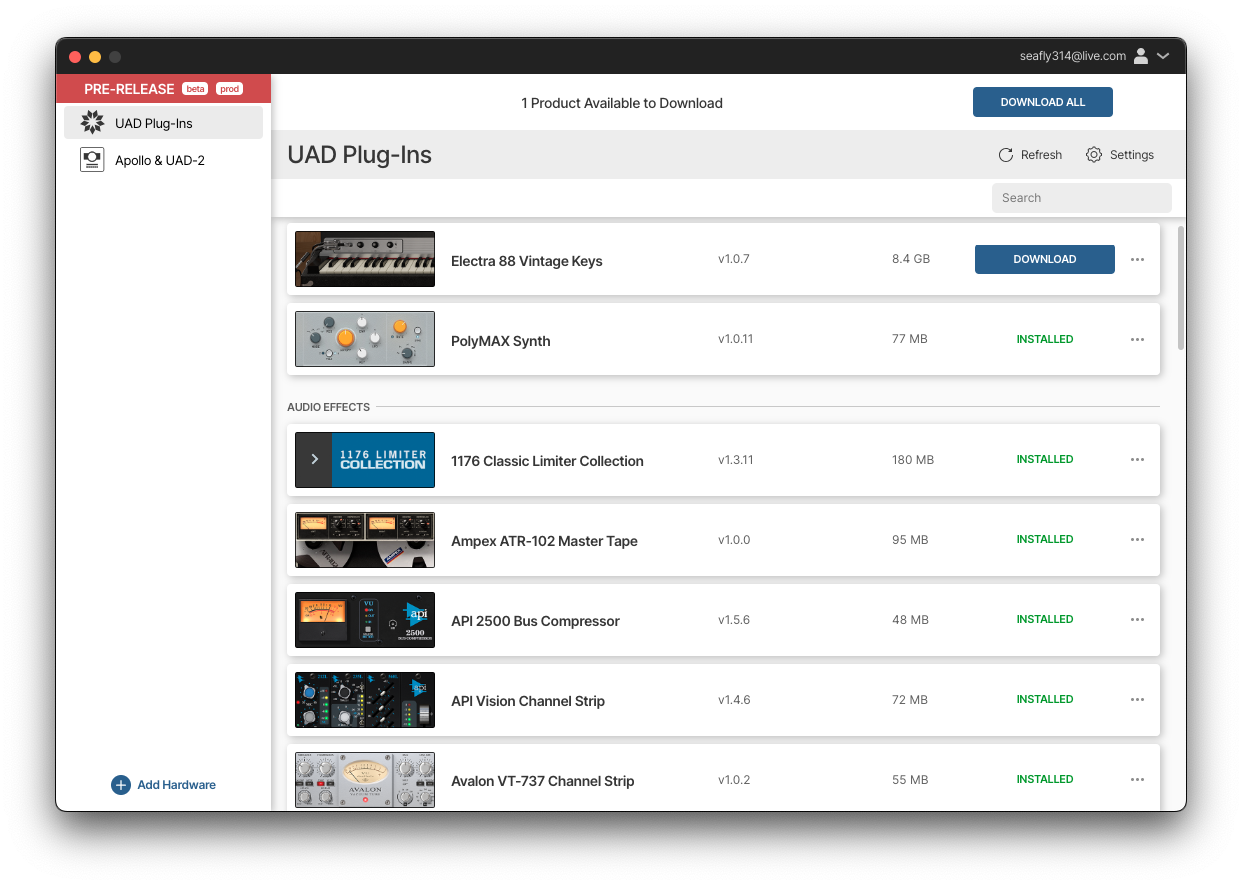1242x885 pixels.
Task: Click the prod badge in Pre-Release banner
Action: pyautogui.click(x=229, y=89)
